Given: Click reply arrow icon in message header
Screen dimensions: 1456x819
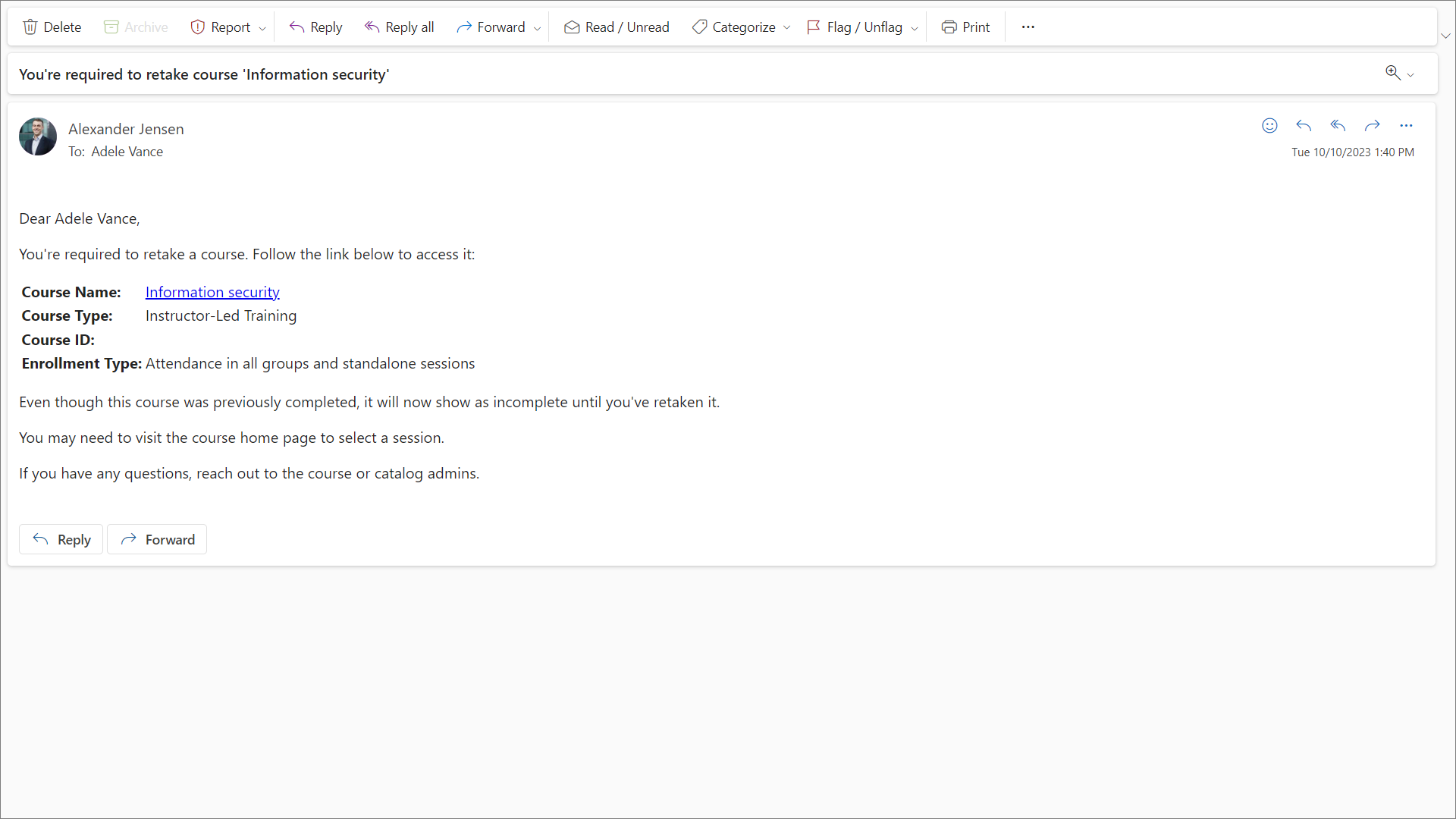Looking at the screenshot, I should [x=1304, y=126].
